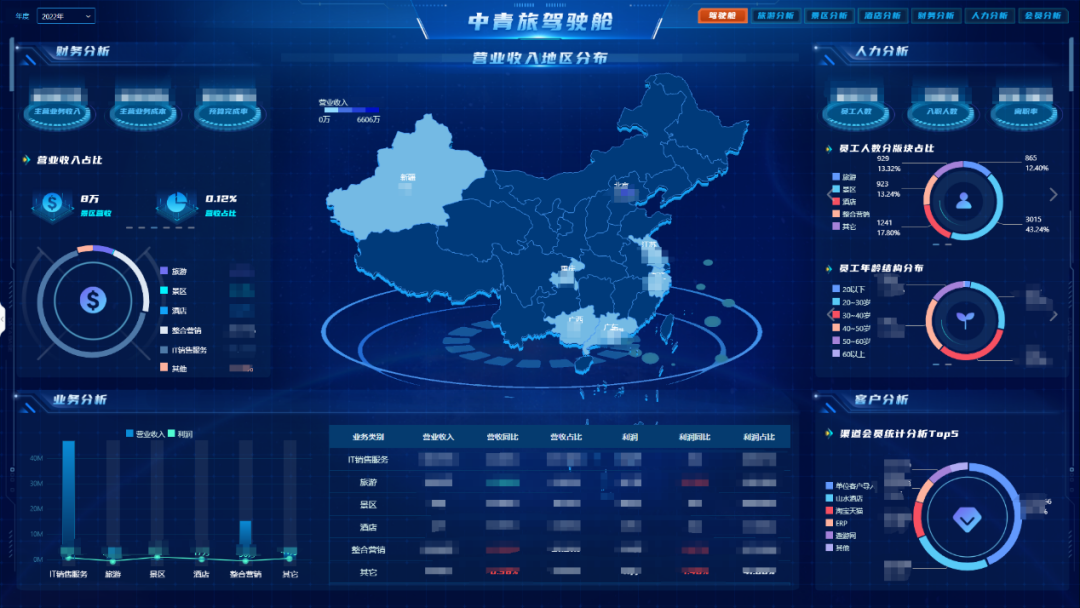This screenshot has width=1080, height=608.
Task: Click the arrow icon before 员工年龄结构分布
Action: pyautogui.click(x=829, y=268)
